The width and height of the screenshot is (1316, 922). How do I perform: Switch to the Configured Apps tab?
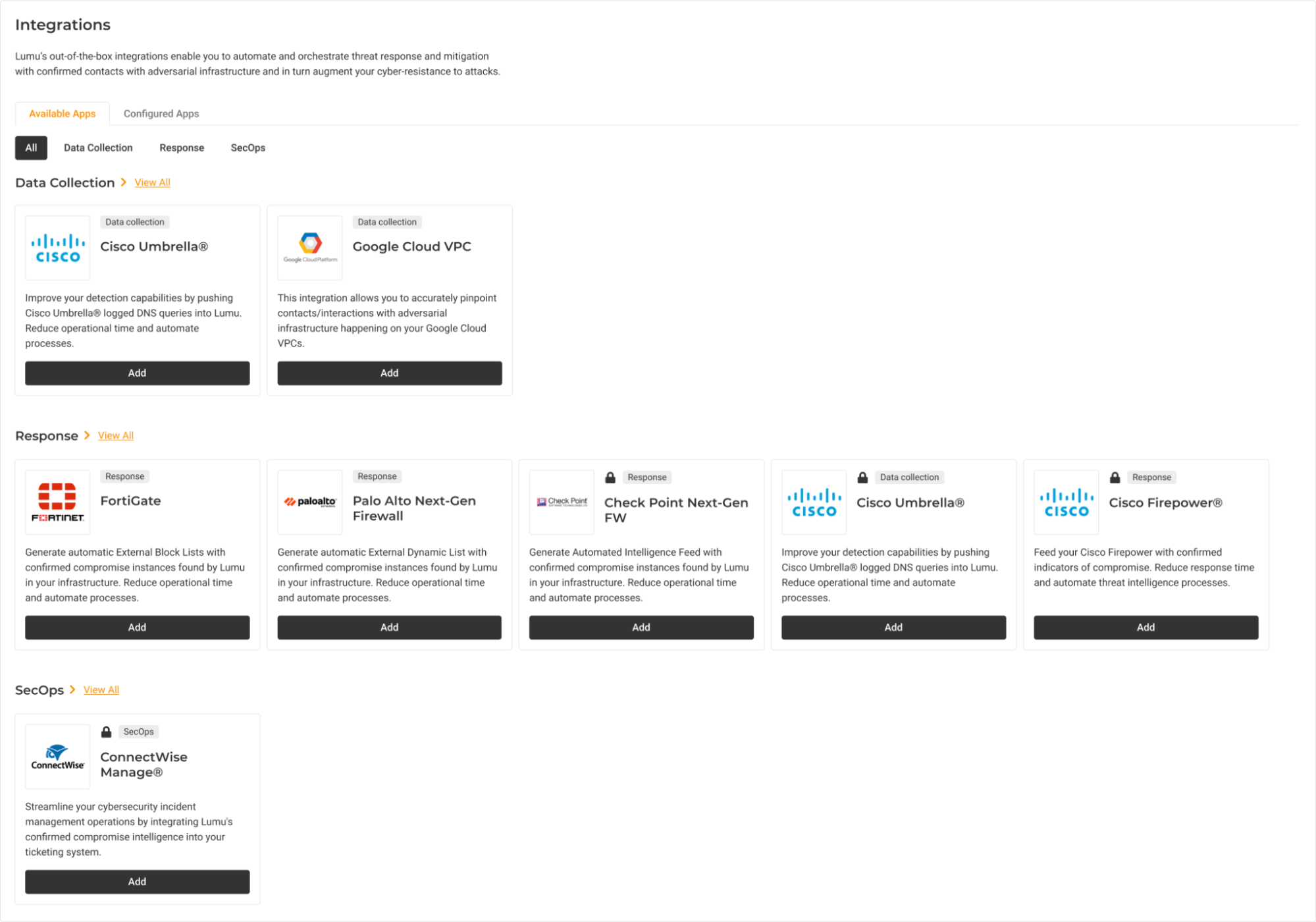[161, 113]
